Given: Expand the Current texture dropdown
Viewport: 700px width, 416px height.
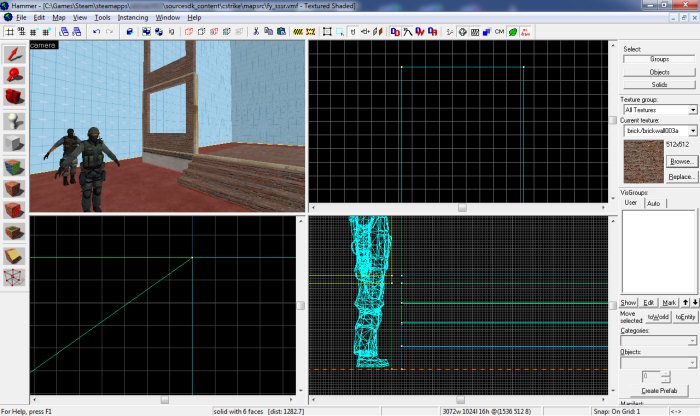Looking at the screenshot, I should pos(692,131).
